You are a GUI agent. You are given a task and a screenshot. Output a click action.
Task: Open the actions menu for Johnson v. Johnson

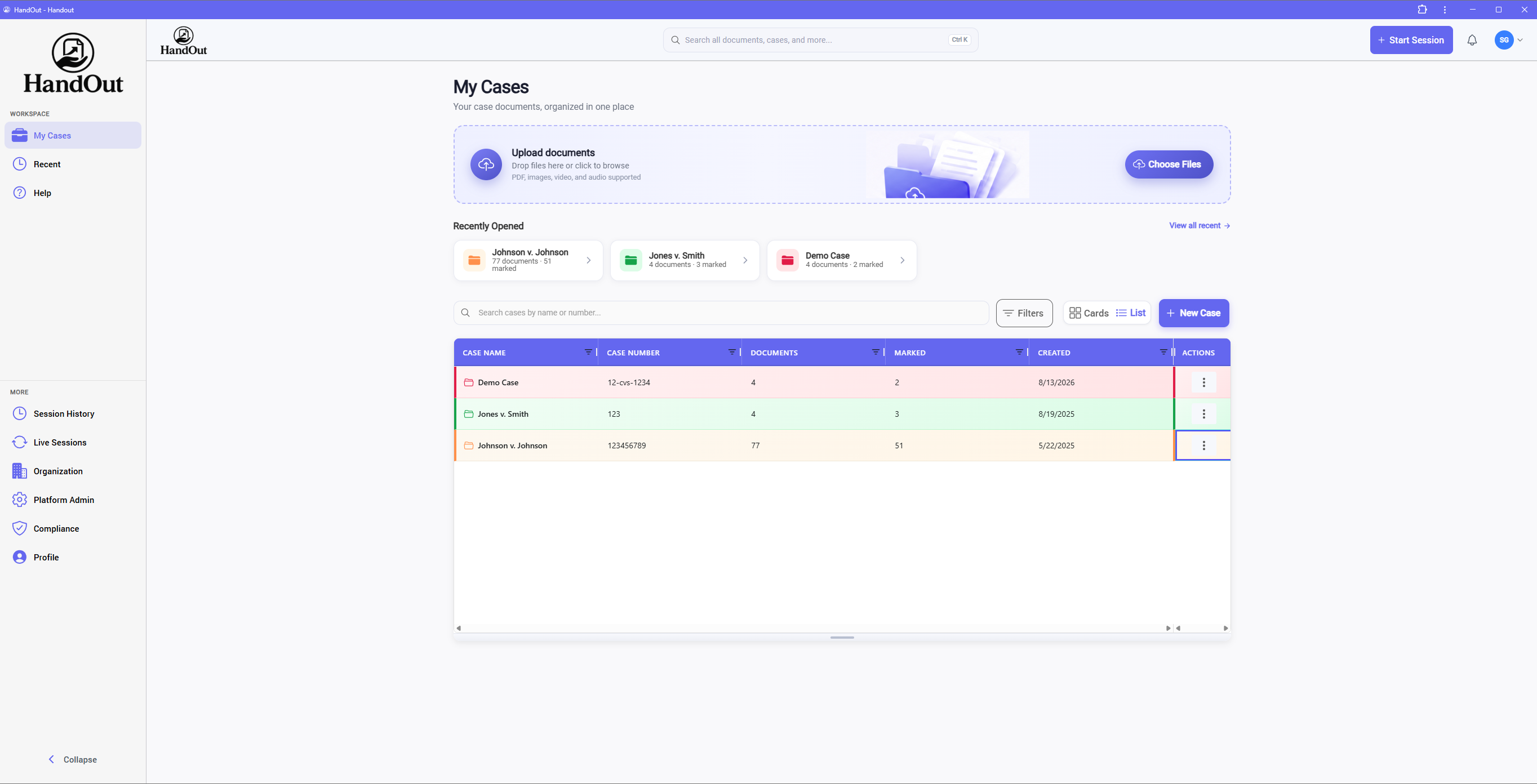tap(1203, 446)
